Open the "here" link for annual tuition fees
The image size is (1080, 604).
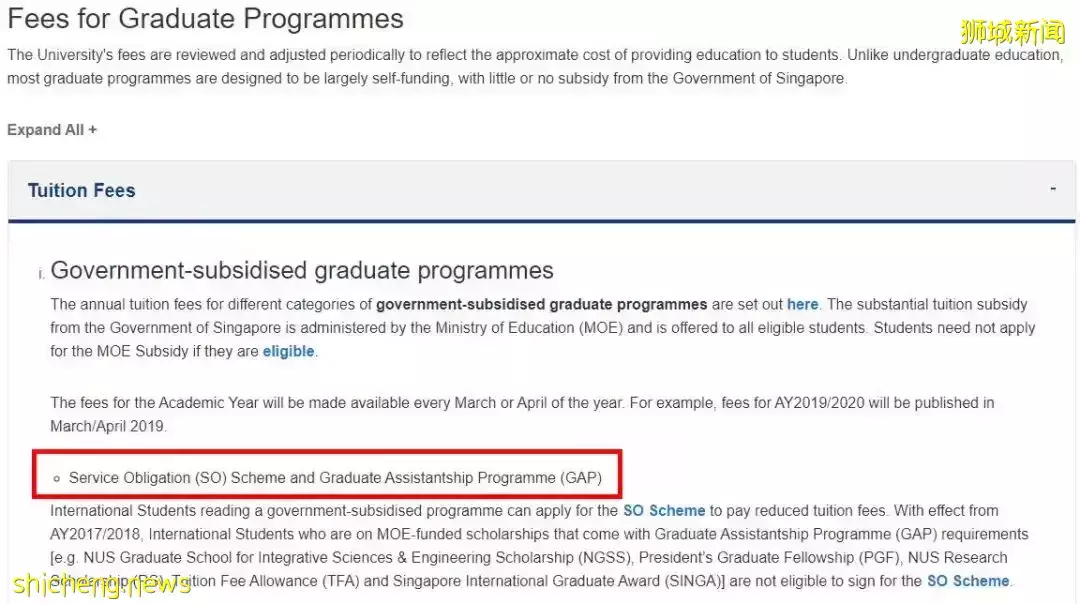802,304
